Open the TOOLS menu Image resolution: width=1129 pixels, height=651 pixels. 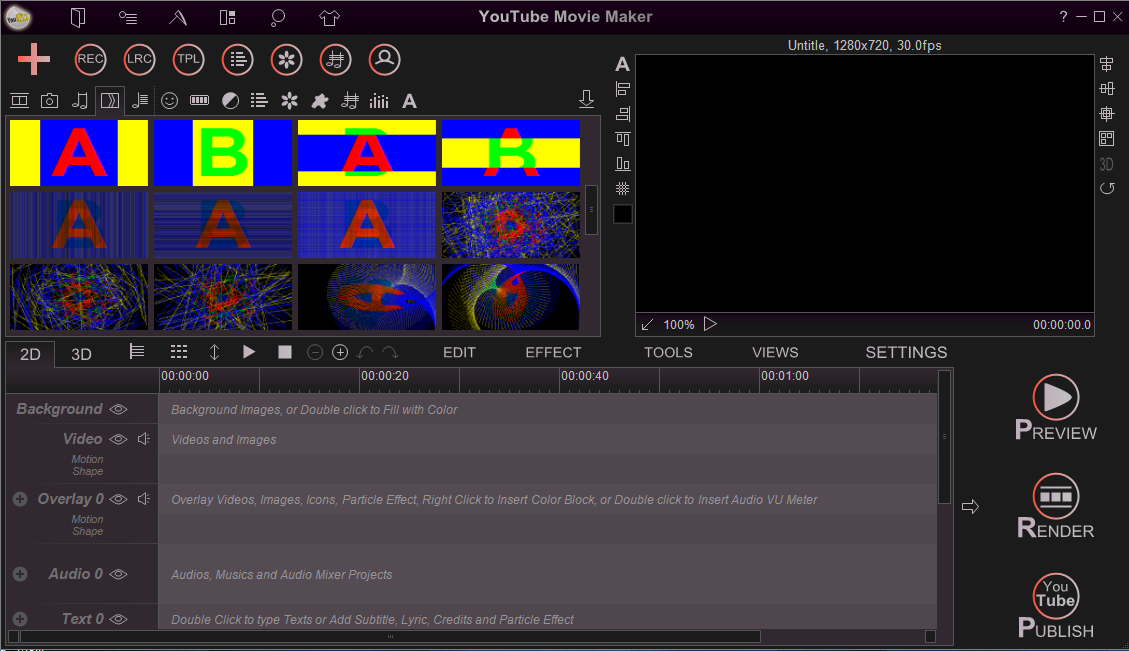[668, 352]
